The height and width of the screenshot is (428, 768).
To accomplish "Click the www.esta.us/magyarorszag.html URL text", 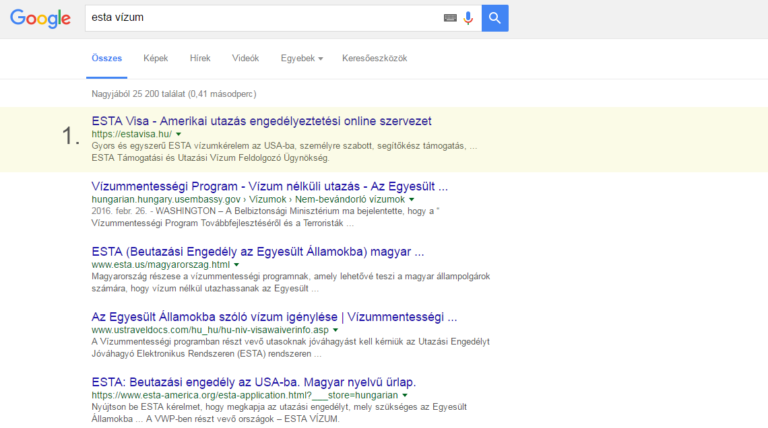I will [x=161, y=265].
